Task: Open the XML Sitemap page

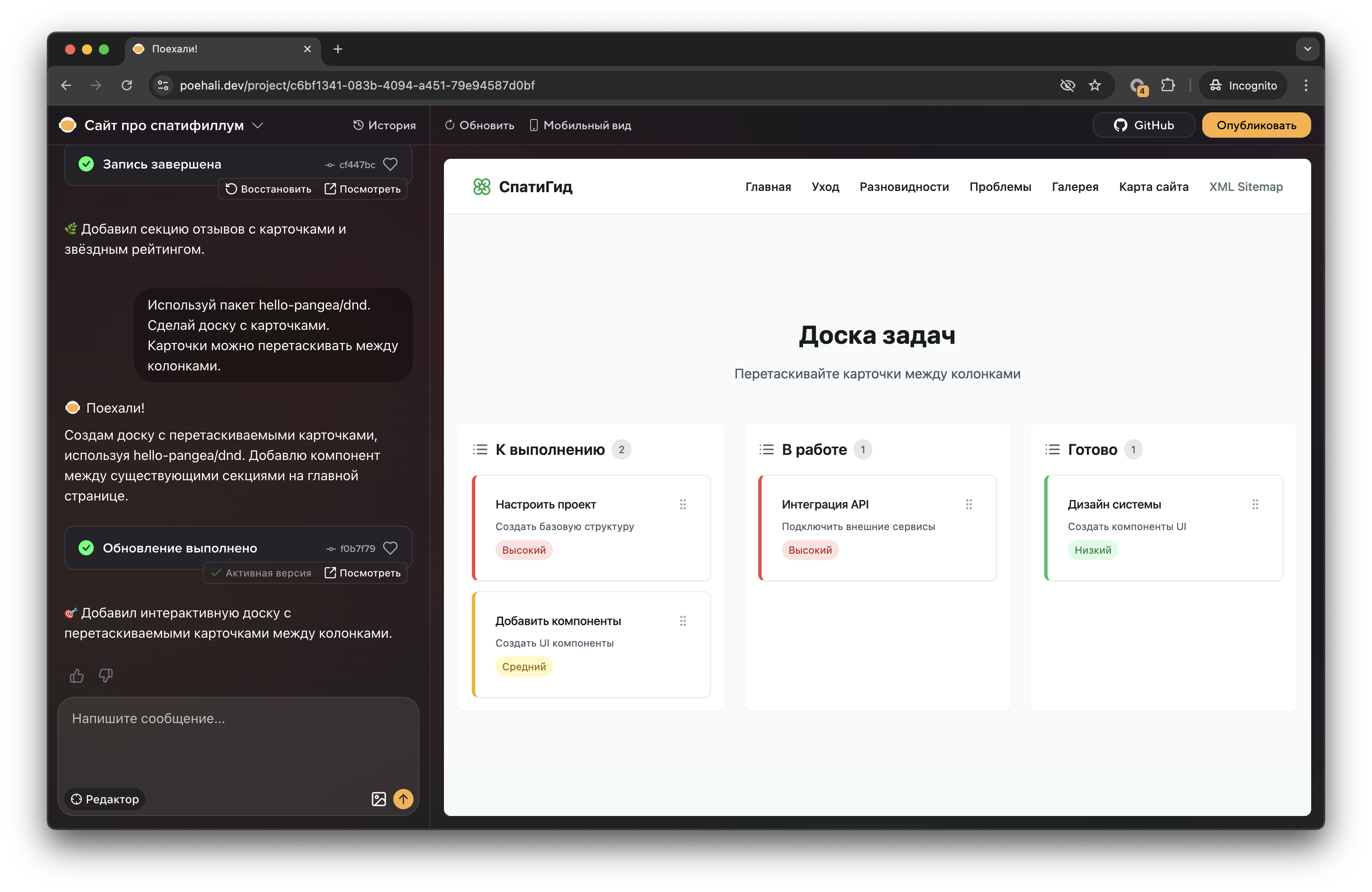Action: [1246, 187]
